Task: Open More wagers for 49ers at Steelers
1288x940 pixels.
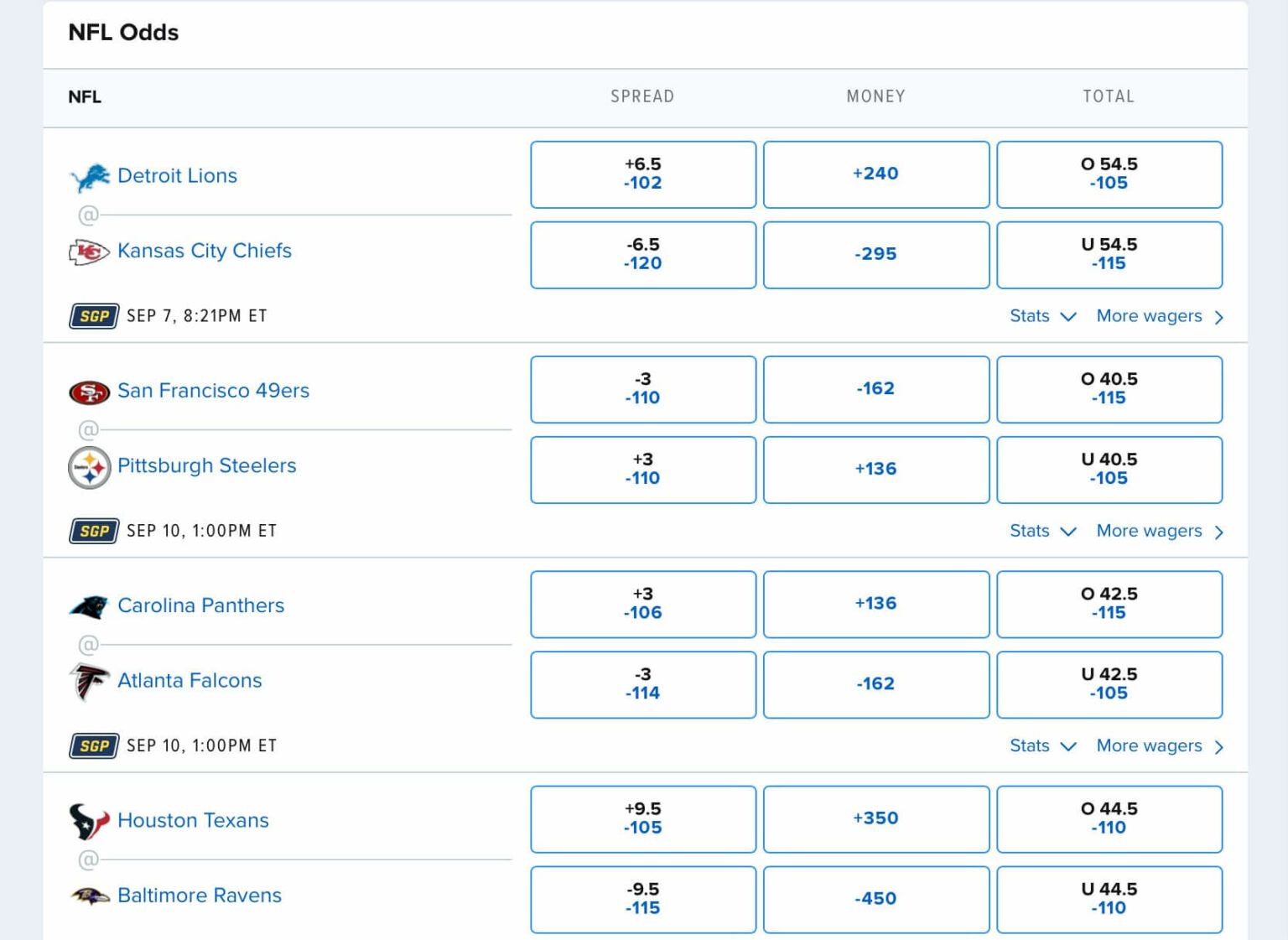Action: point(1160,531)
